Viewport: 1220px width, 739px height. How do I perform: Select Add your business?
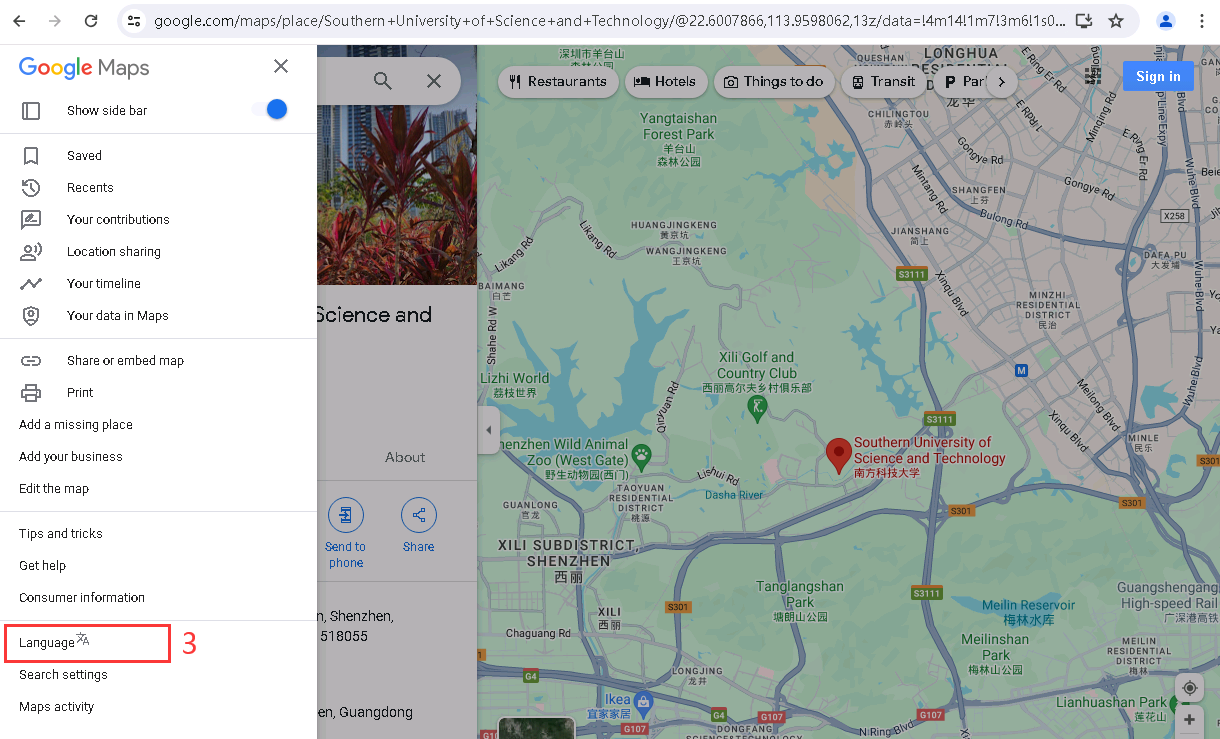coord(71,457)
